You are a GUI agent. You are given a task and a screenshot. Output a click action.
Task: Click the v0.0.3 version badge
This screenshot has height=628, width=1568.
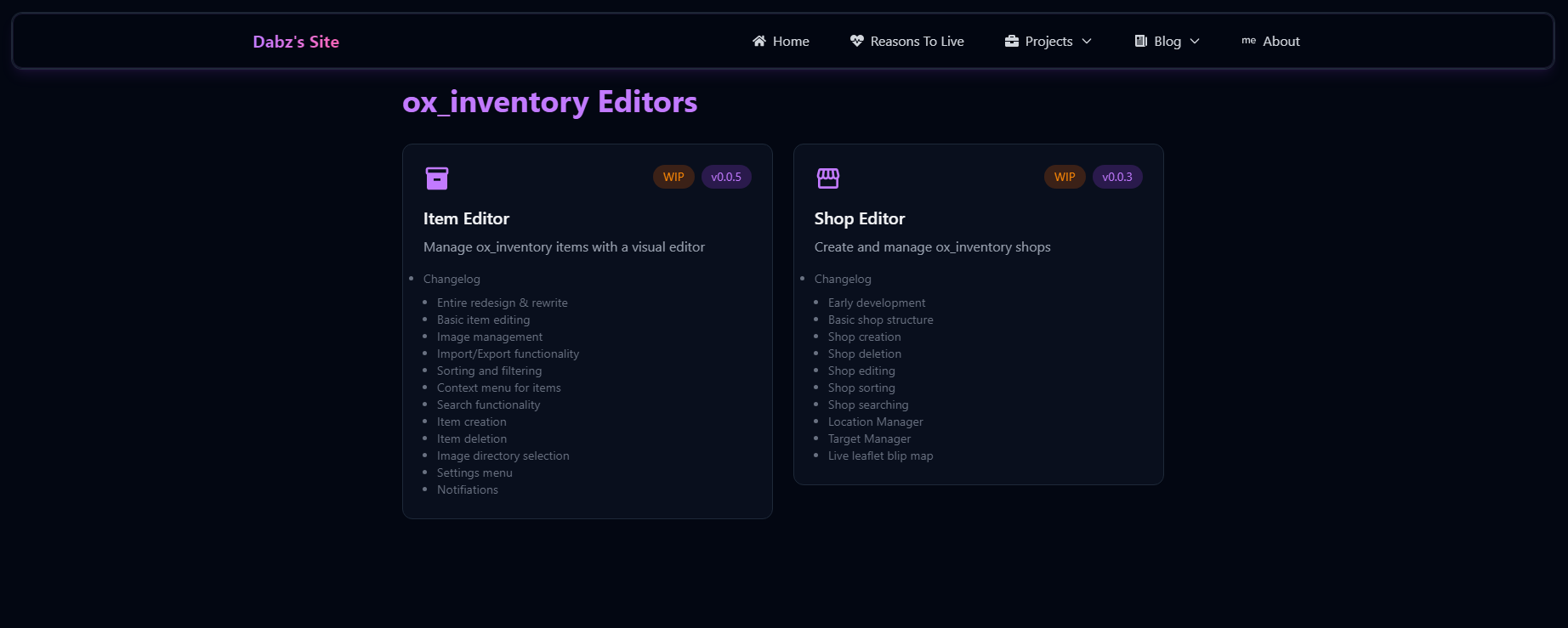1117,177
